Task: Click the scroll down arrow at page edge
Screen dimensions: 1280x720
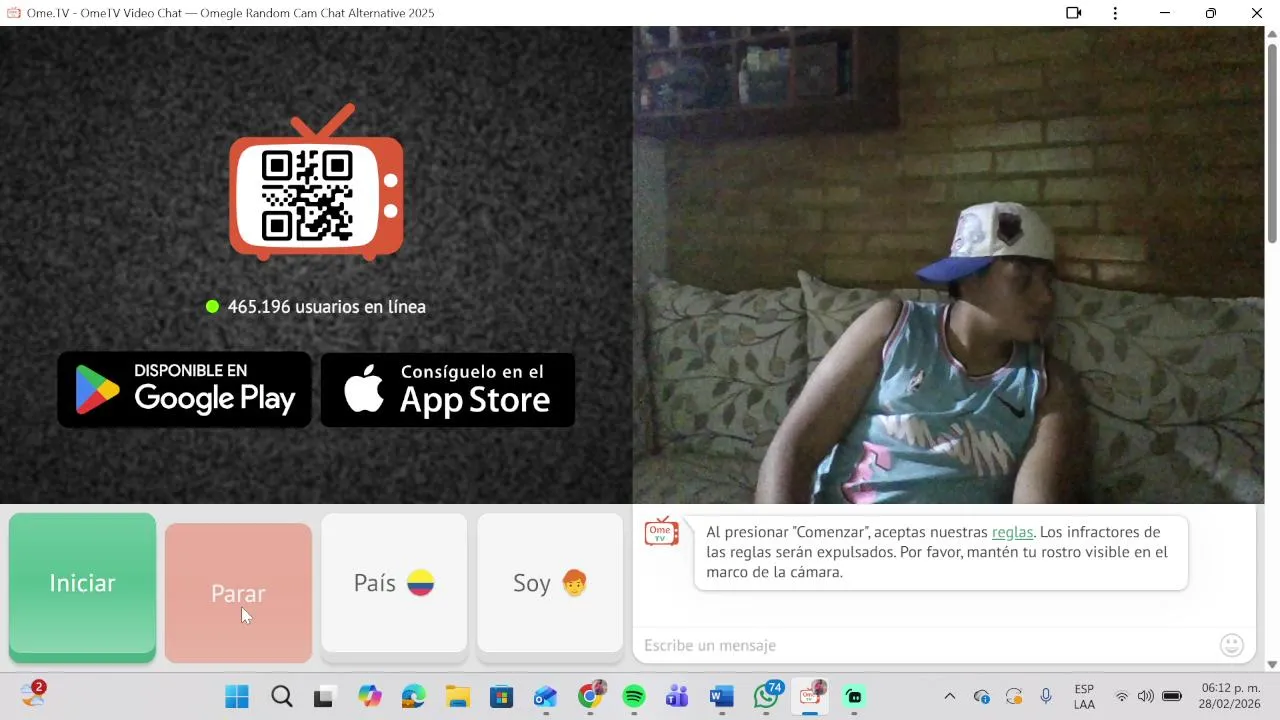Action: [x=1272, y=664]
